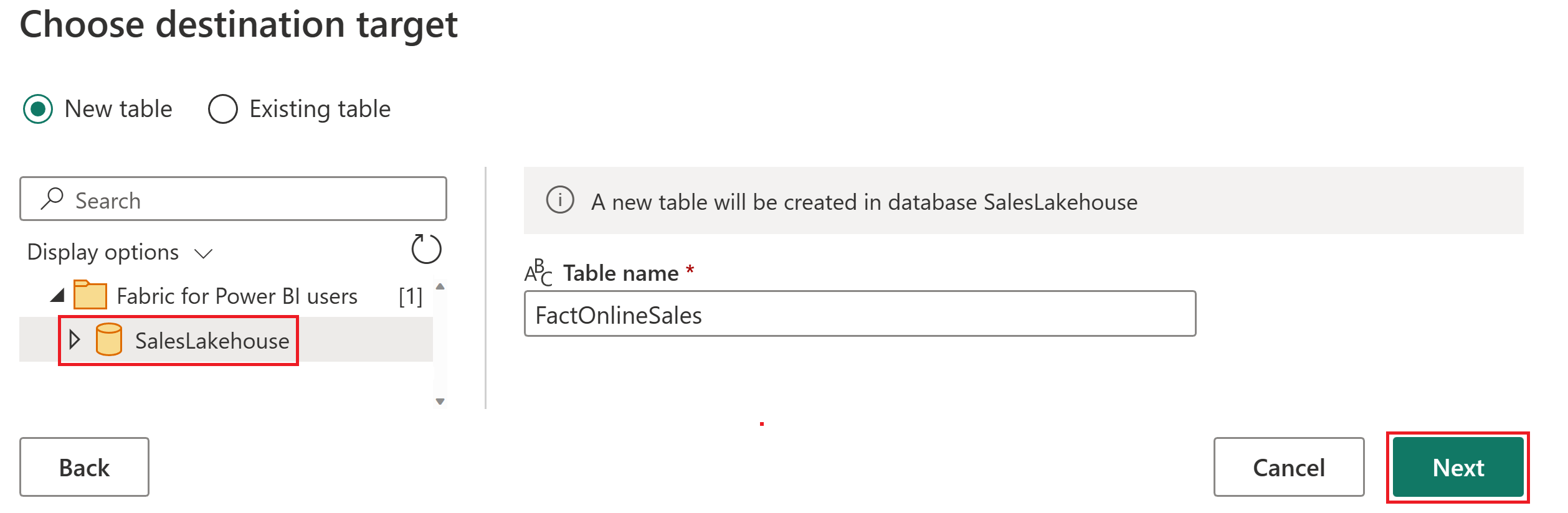1568x513 pixels.
Task: Click the SalesLakehouse database icon
Action: (110, 340)
